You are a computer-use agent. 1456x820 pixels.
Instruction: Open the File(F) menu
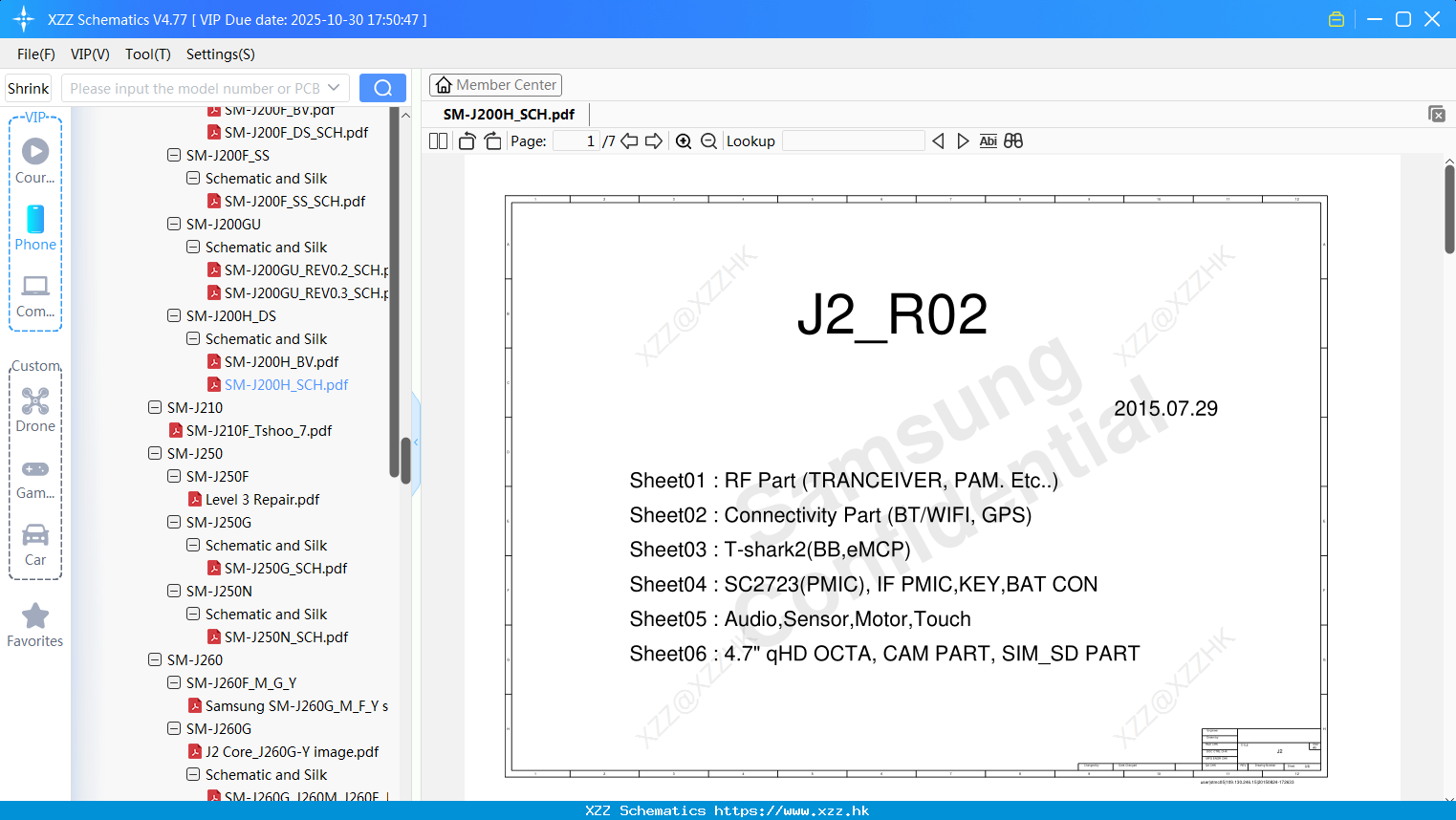coord(36,54)
